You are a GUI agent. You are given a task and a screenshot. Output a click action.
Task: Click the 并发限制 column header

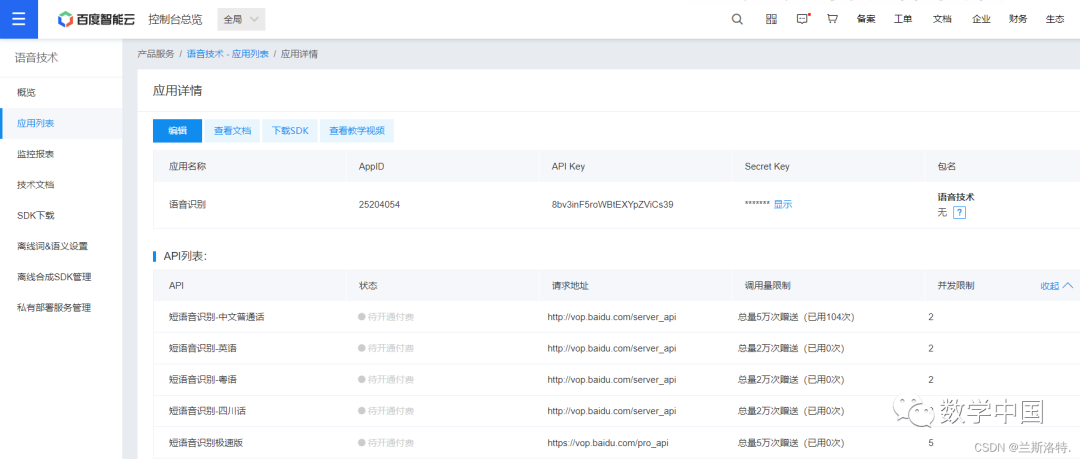coord(956,285)
